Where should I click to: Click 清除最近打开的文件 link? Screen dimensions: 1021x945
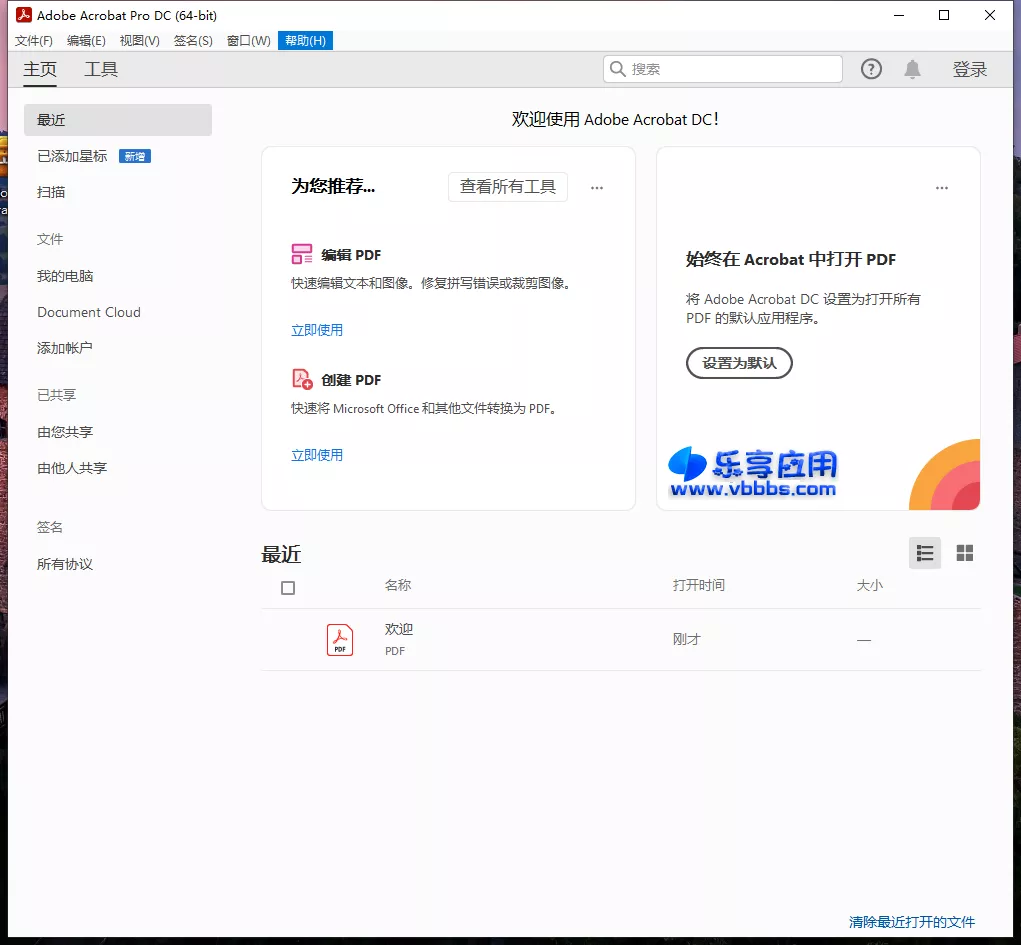912,922
